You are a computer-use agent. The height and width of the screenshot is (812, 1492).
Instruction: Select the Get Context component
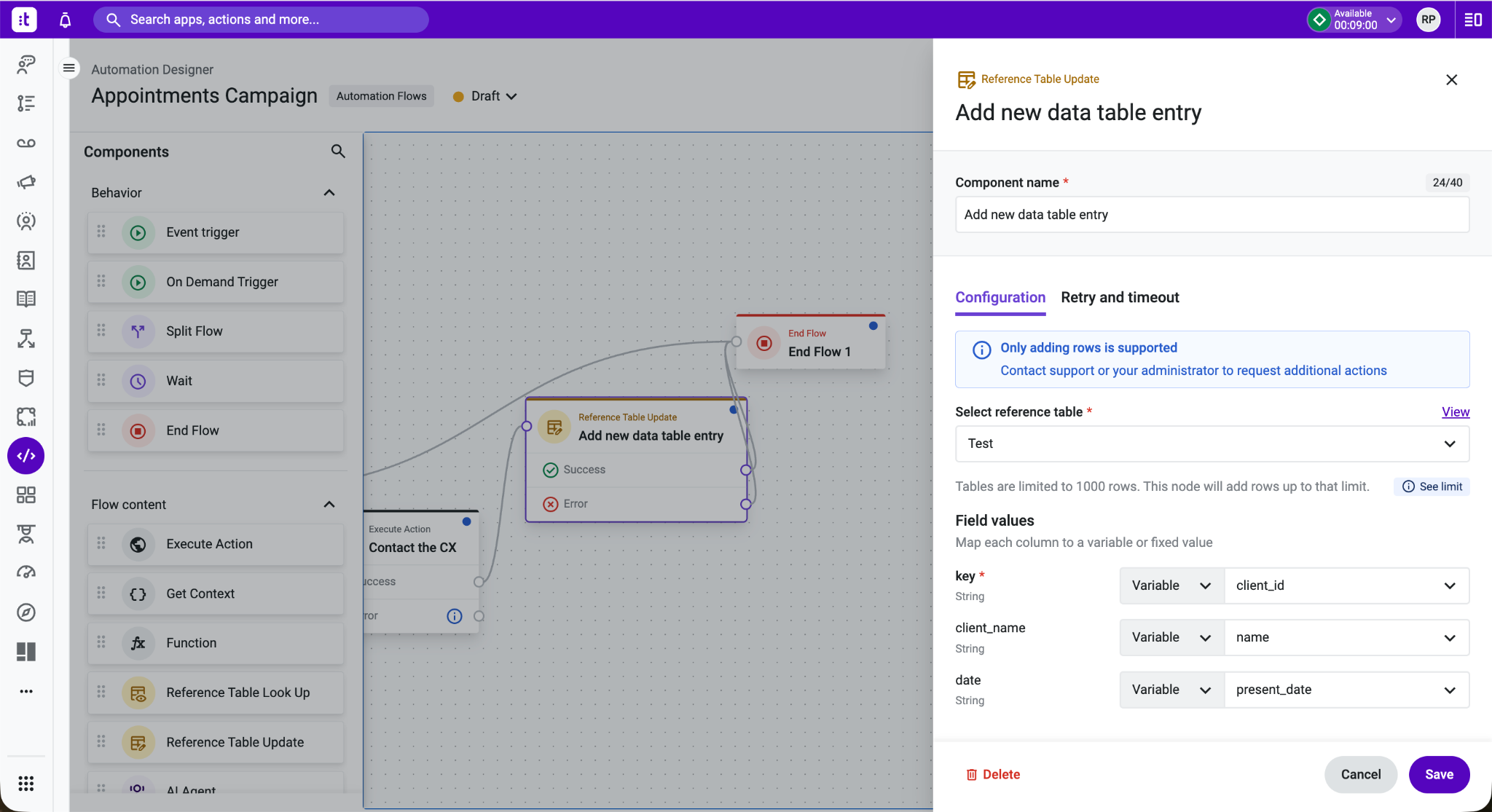216,594
